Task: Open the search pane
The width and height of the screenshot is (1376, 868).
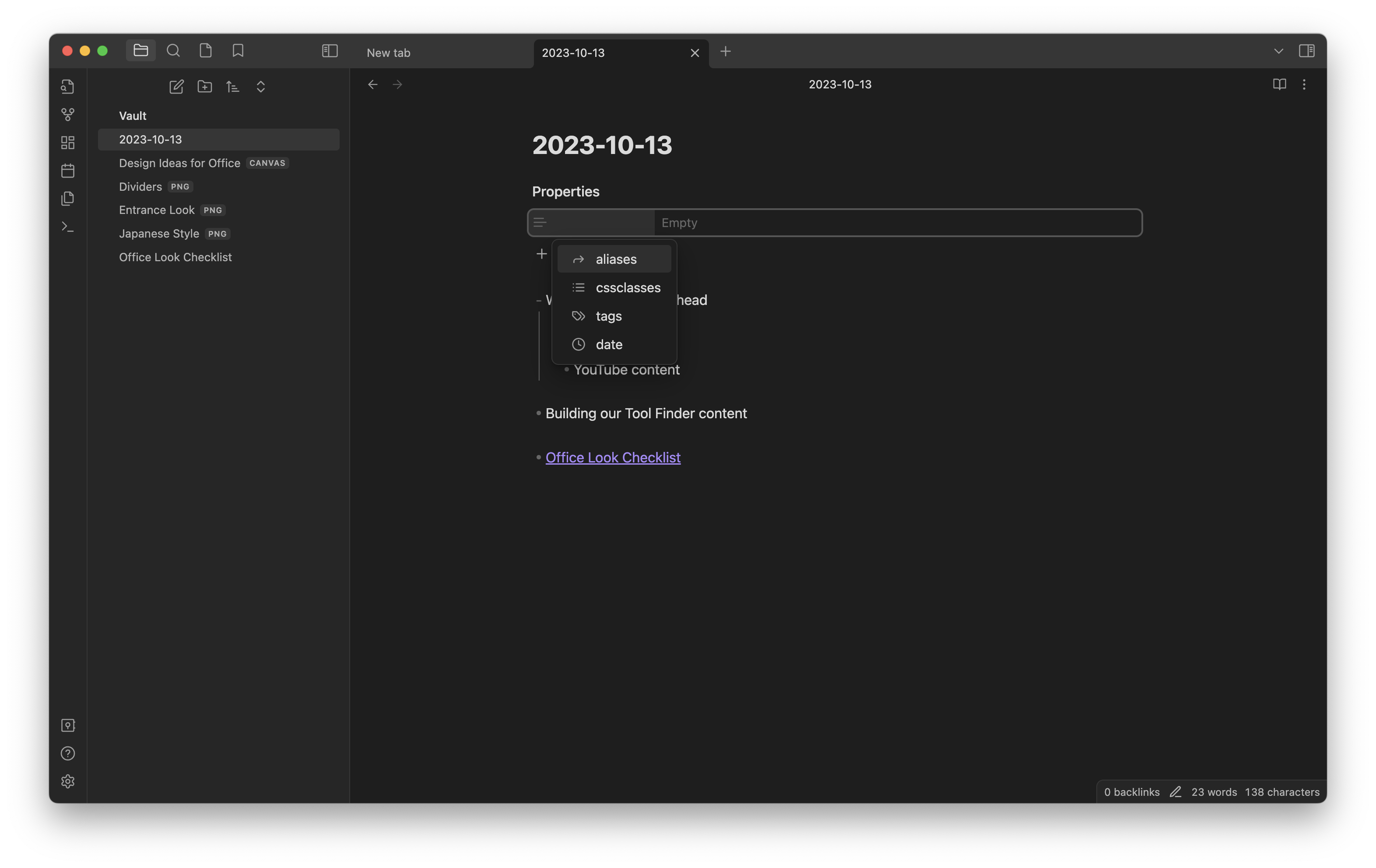Action: [173, 51]
